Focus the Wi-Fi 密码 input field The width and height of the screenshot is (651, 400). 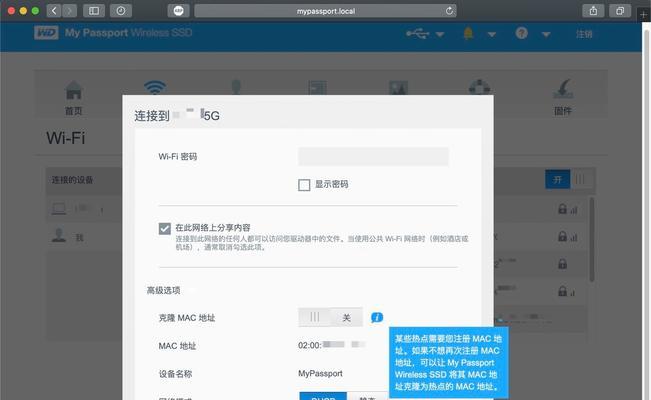[373, 157]
